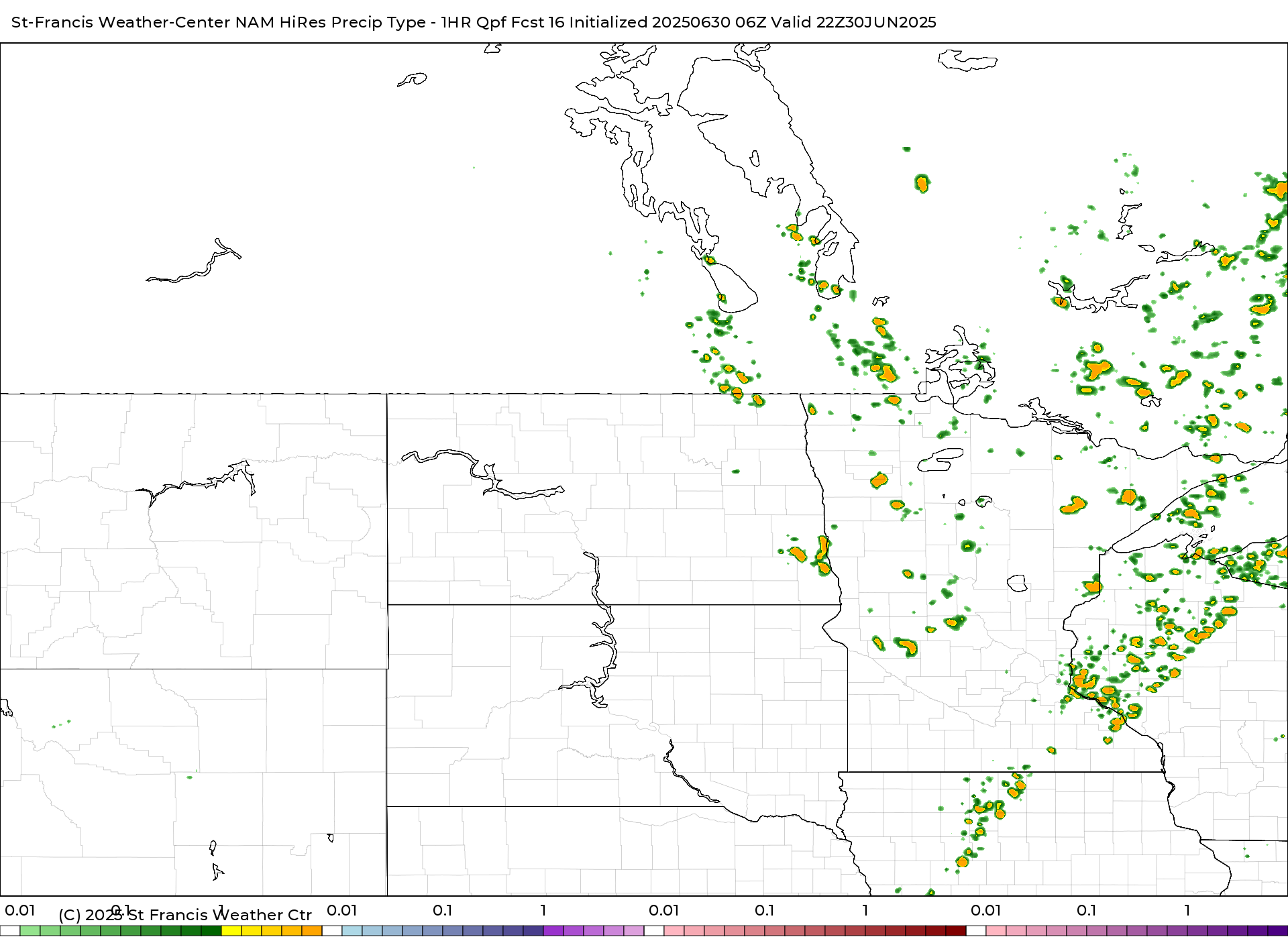
Task: Select the lightest green legend swatch
Action: pos(30,930)
